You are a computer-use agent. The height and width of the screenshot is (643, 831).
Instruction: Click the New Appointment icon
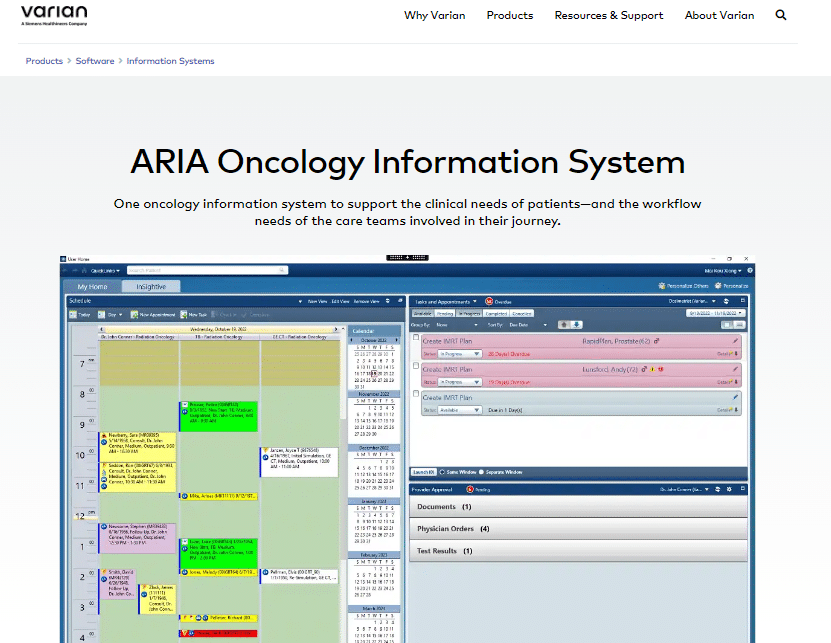(x=135, y=314)
